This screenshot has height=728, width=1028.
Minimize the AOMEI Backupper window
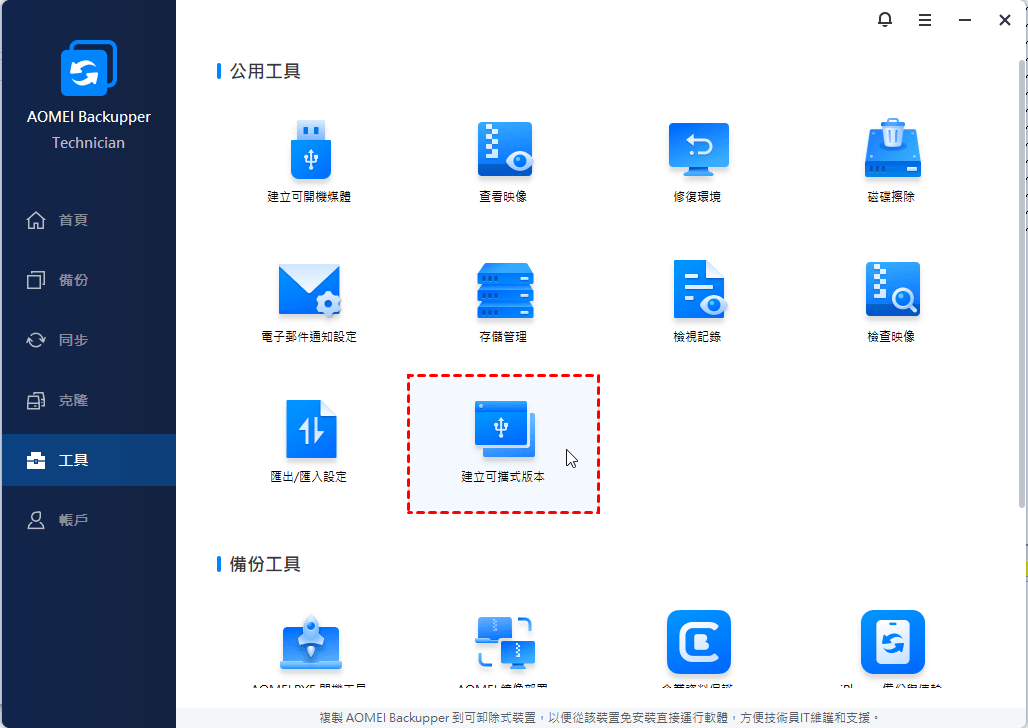964,20
